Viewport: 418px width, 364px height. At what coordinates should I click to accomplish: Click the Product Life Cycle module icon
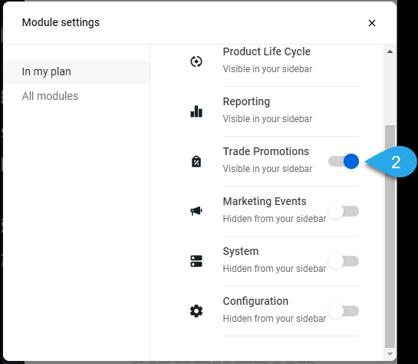tap(196, 62)
